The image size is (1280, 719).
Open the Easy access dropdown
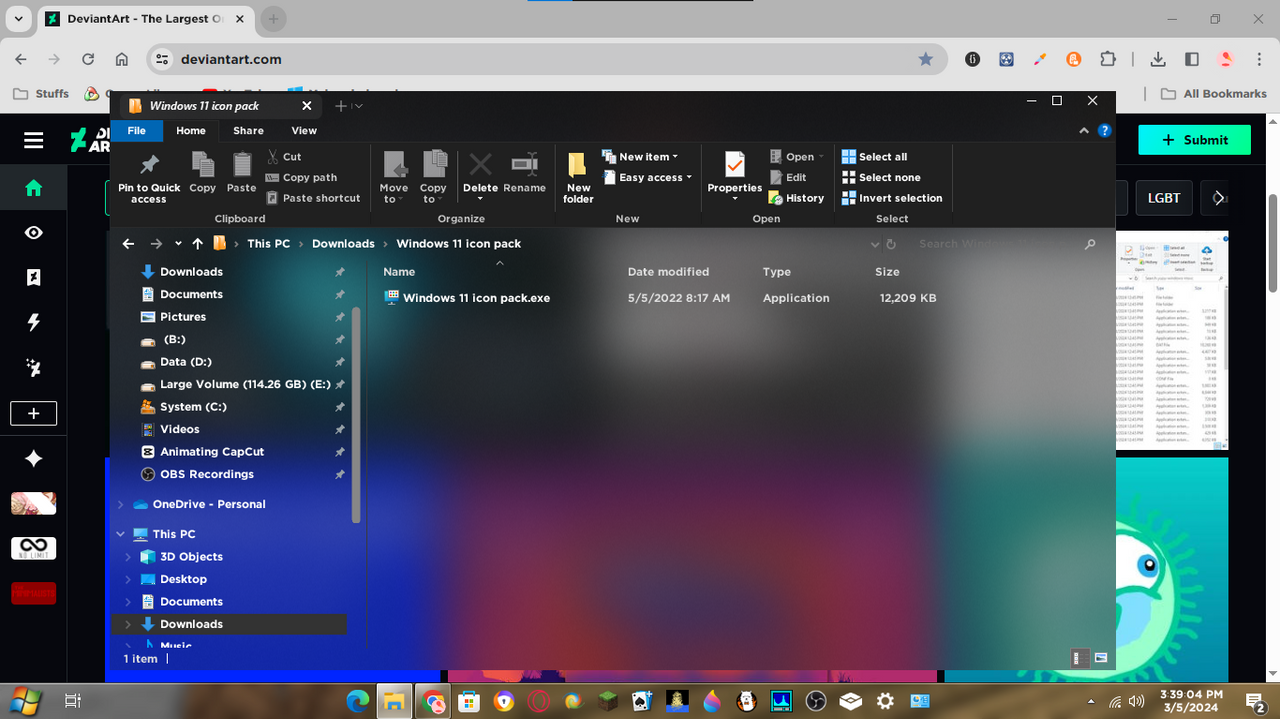point(647,178)
